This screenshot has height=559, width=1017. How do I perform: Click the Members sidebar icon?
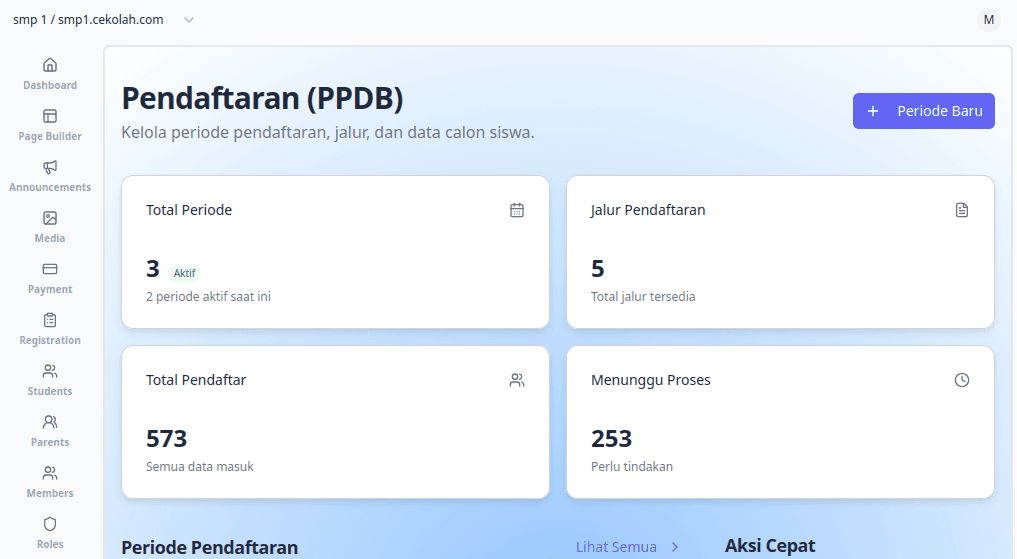(50, 473)
